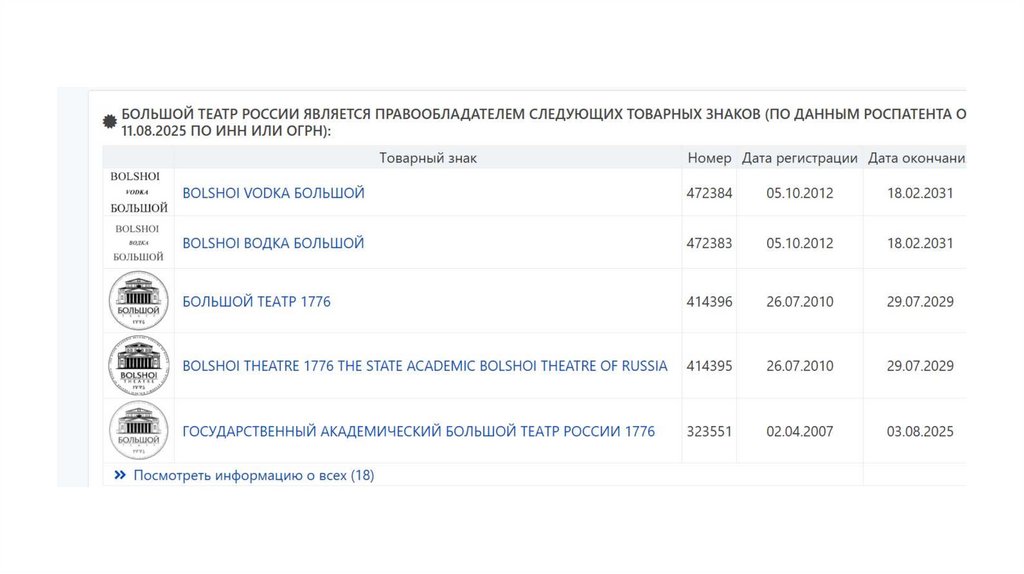Open the BOLSHOI ВОДКА БОЛЬШОЙ logo thumbnail

click(x=138, y=243)
